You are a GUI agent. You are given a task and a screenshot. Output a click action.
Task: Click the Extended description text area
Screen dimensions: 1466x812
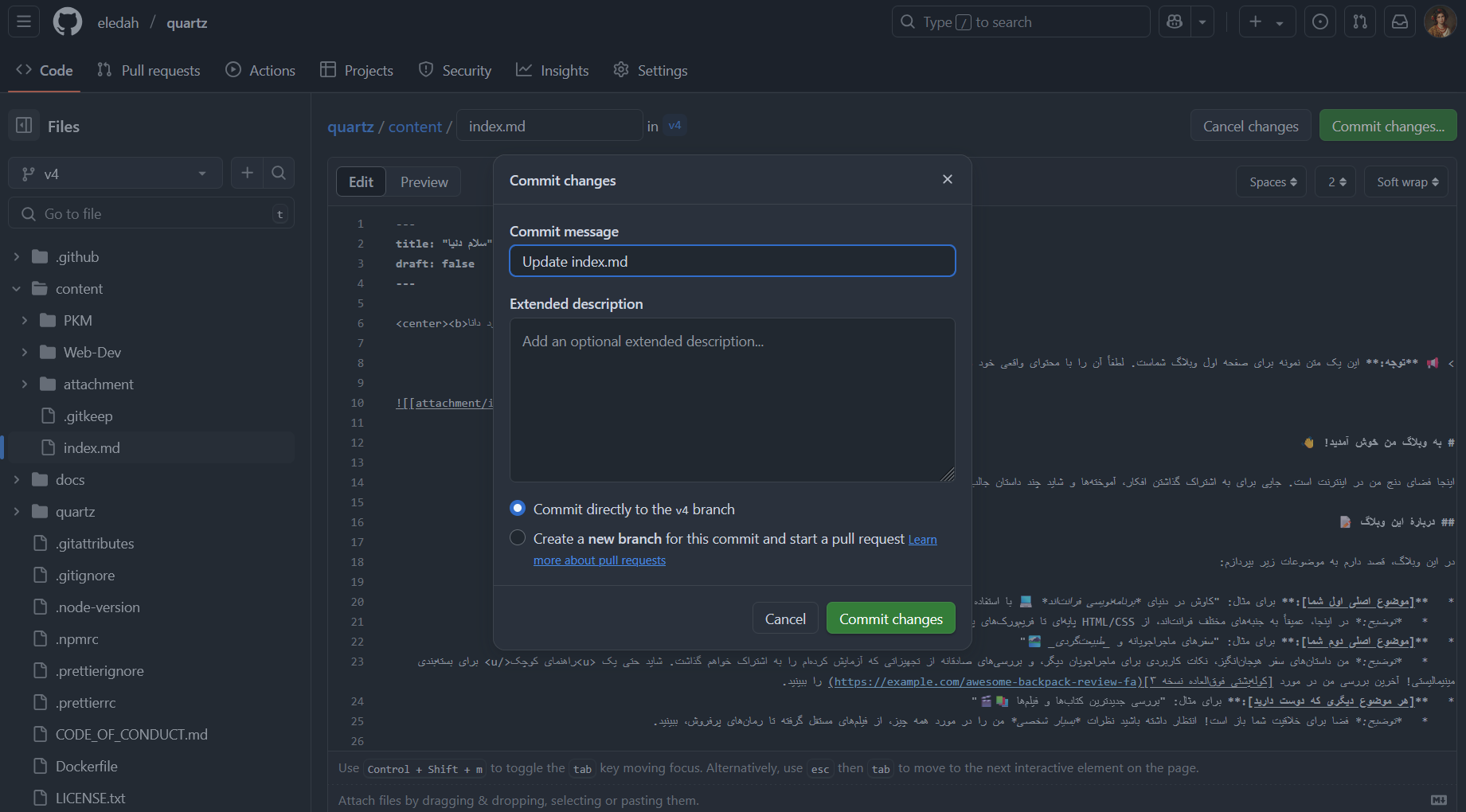coord(733,400)
